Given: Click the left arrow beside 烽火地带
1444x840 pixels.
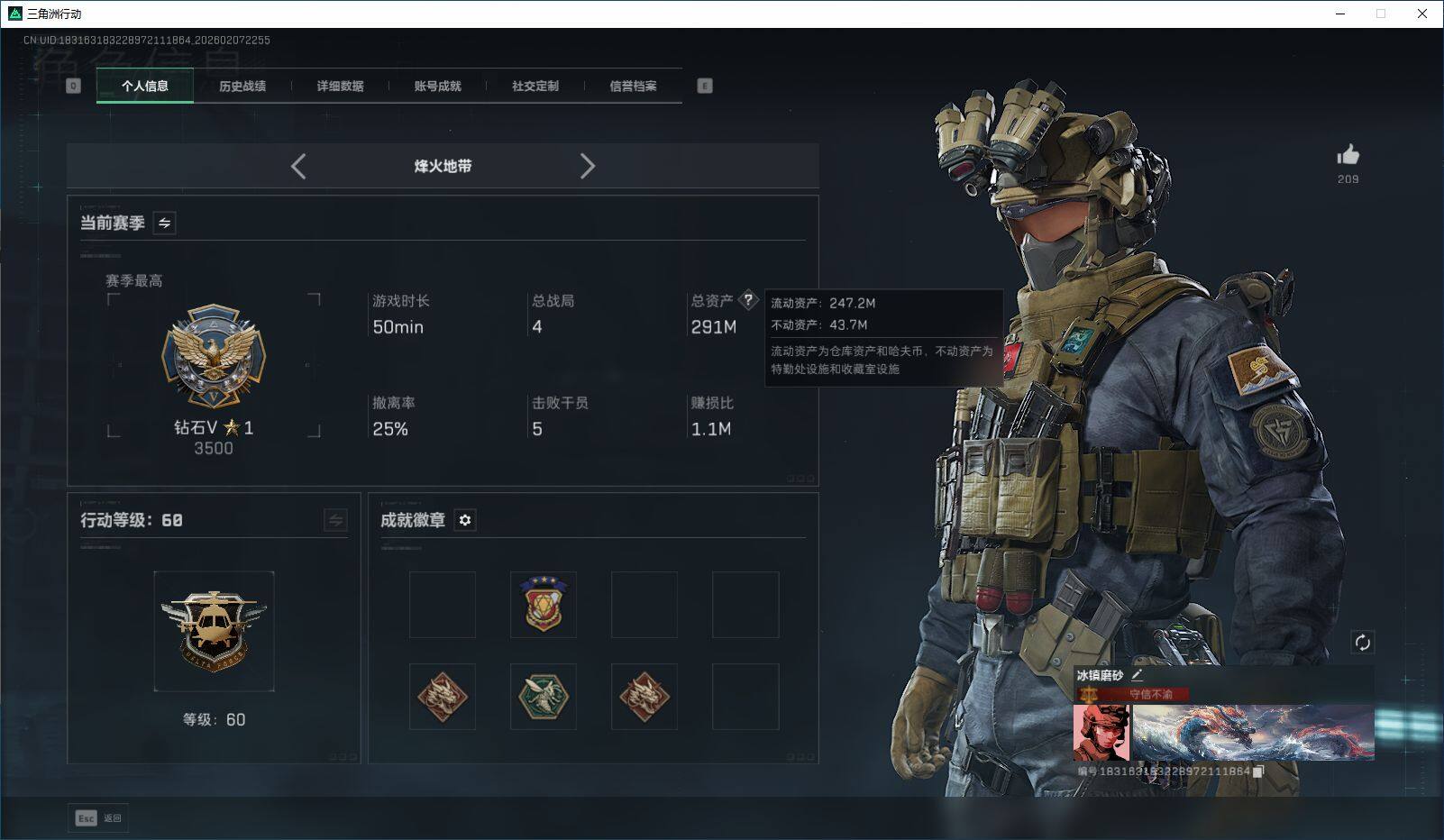Looking at the screenshot, I should click(x=298, y=167).
